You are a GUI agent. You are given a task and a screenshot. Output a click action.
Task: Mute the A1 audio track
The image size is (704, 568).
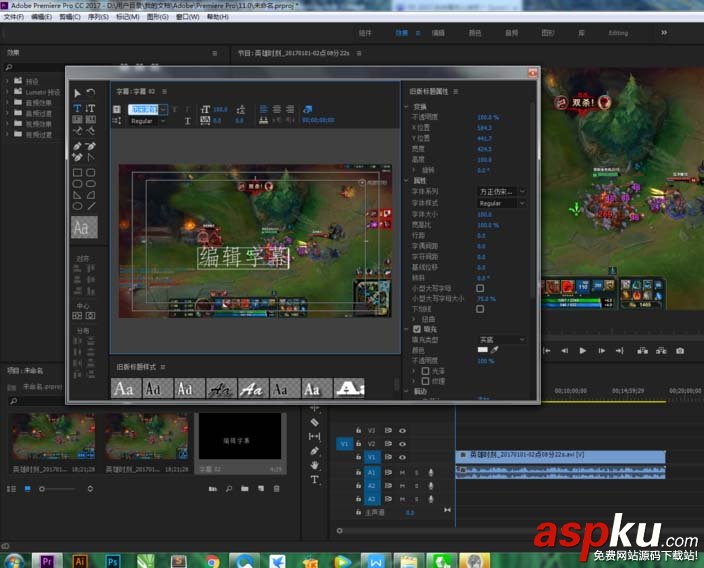[402, 472]
